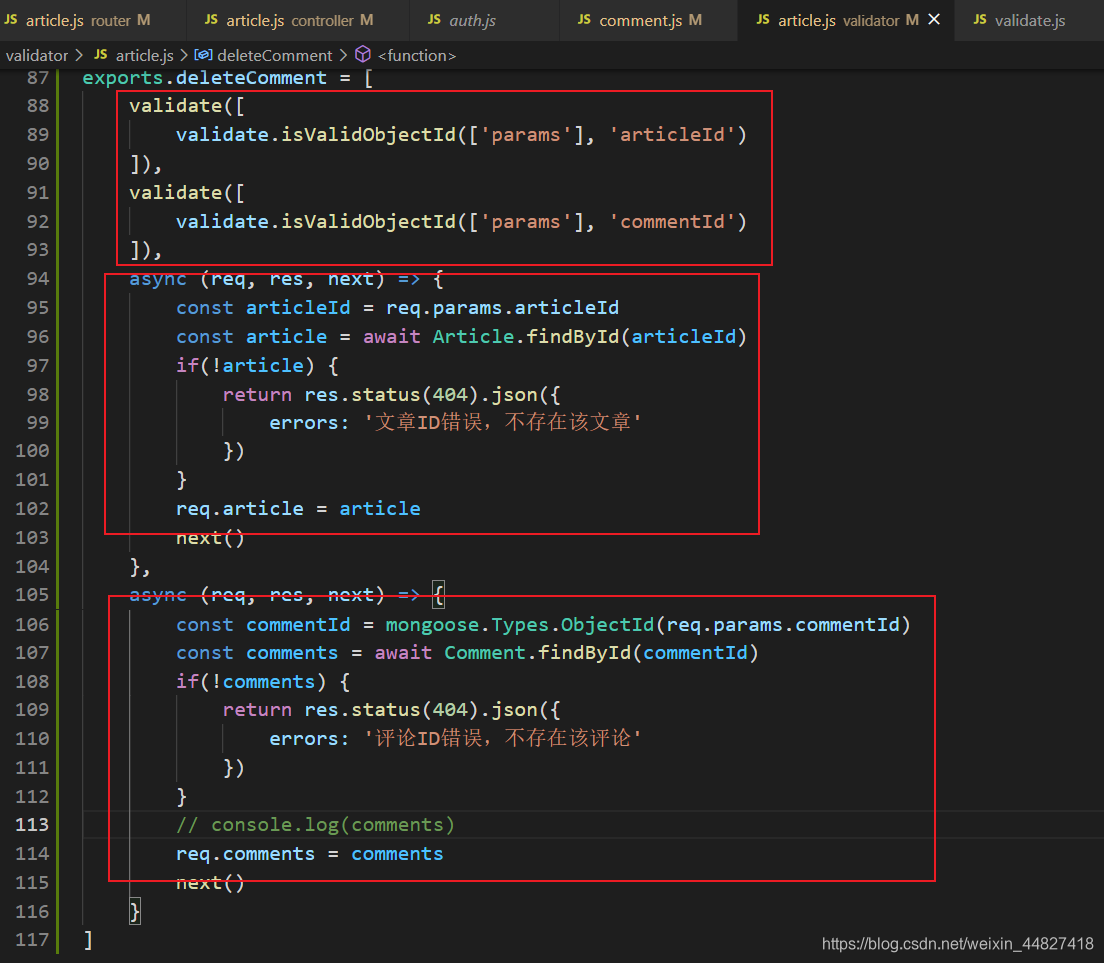1104x963 pixels.
Task: Close the article.js validator tab
Action: (934, 20)
